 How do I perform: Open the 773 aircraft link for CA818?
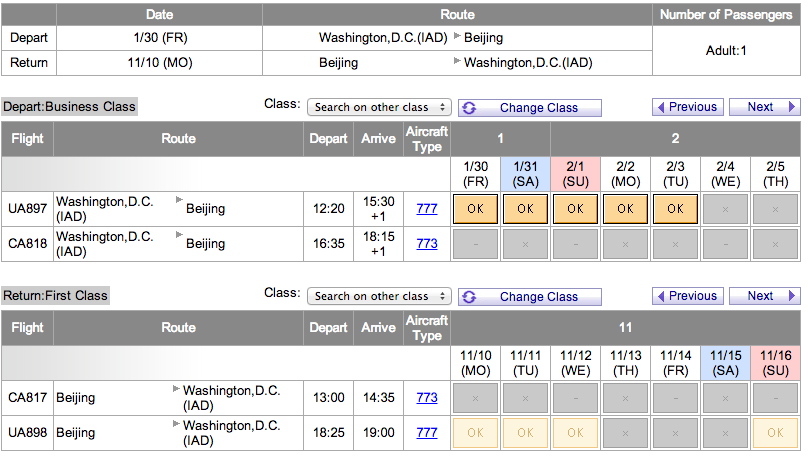tap(427, 244)
